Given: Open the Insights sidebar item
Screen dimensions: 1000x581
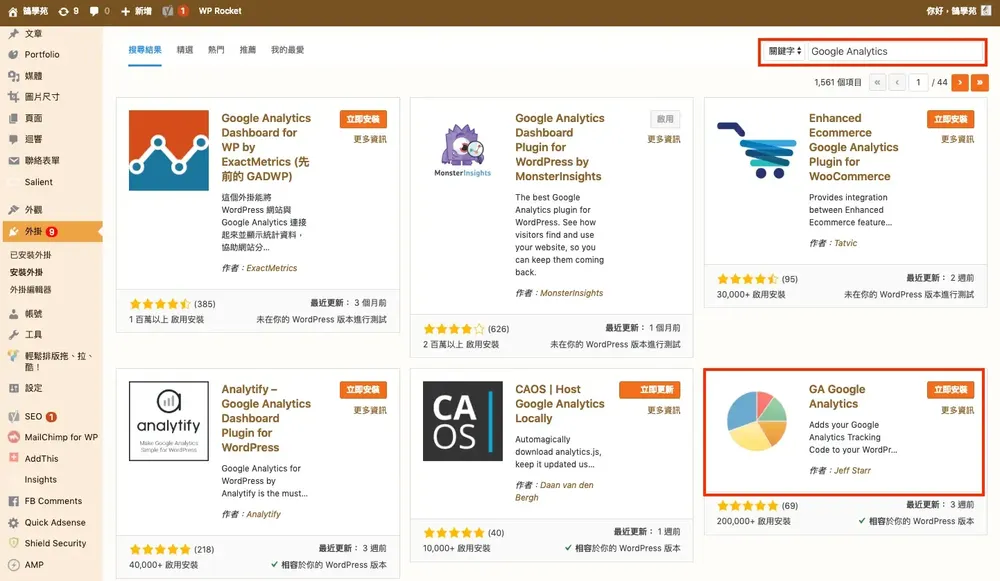Looking at the screenshot, I should tap(40, 480).
